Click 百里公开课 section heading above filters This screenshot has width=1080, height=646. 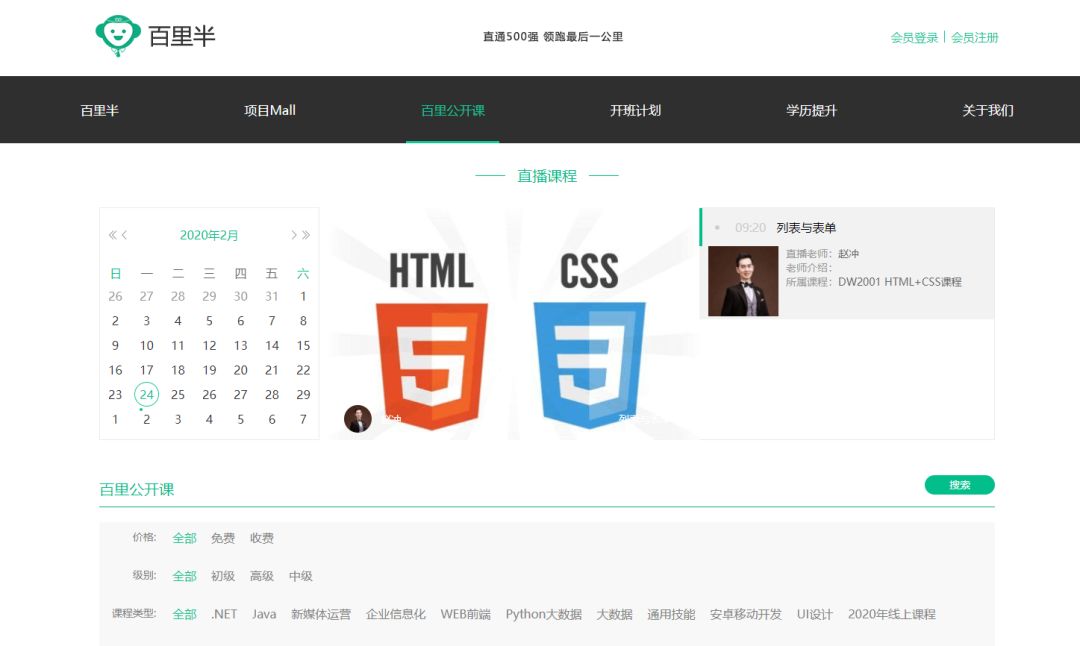click(x=136, y=490)
